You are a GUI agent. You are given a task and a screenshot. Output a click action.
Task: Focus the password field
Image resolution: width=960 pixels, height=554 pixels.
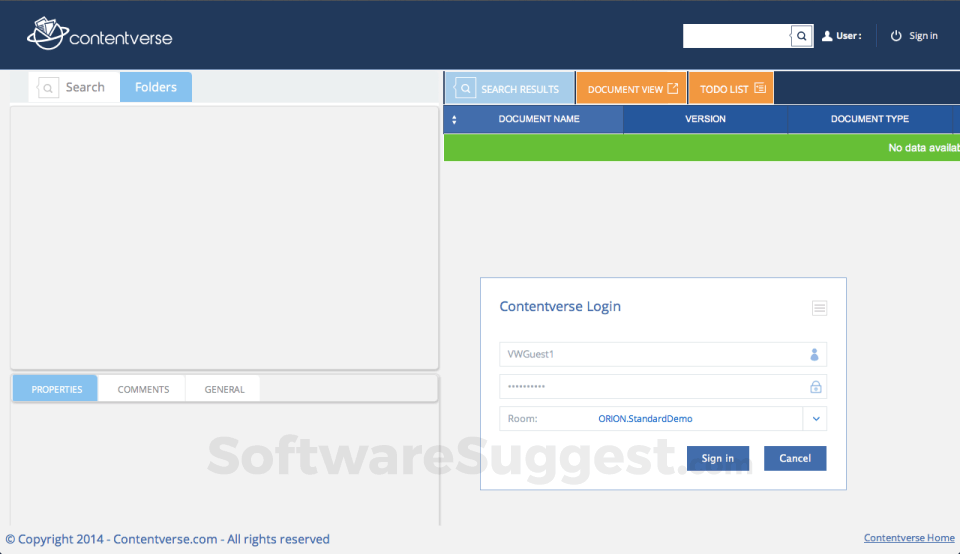[663, 387]
